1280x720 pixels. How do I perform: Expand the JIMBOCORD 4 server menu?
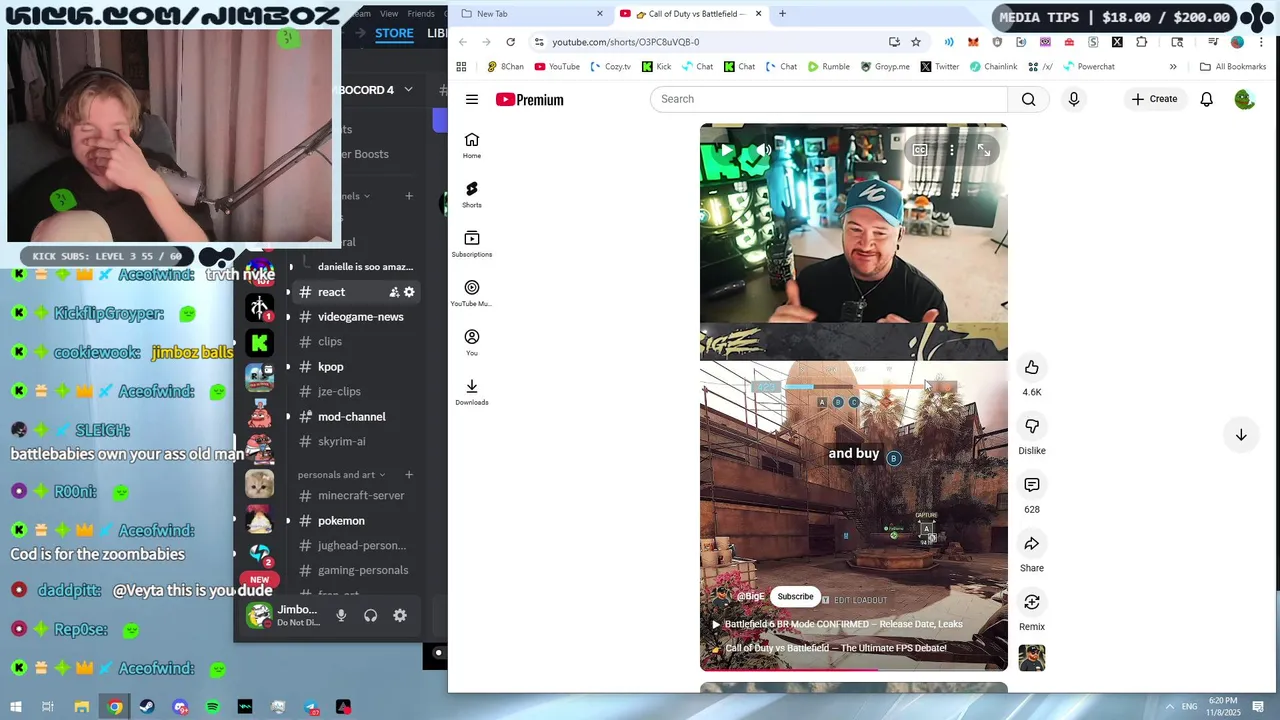[408, 90]
